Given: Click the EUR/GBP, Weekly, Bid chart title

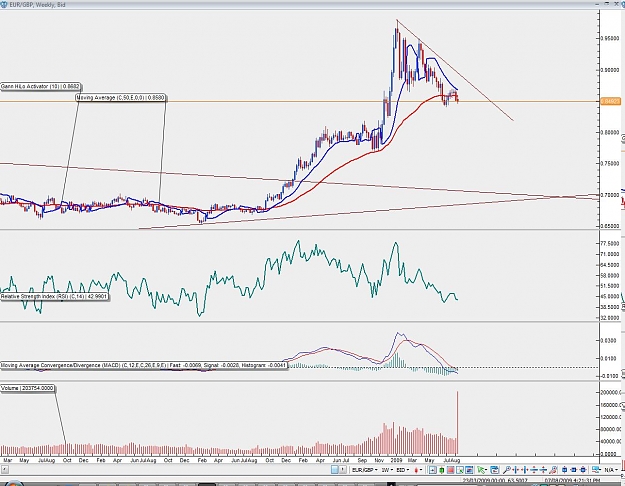Looking at the screenshot, I should click(x=37, y=5).
